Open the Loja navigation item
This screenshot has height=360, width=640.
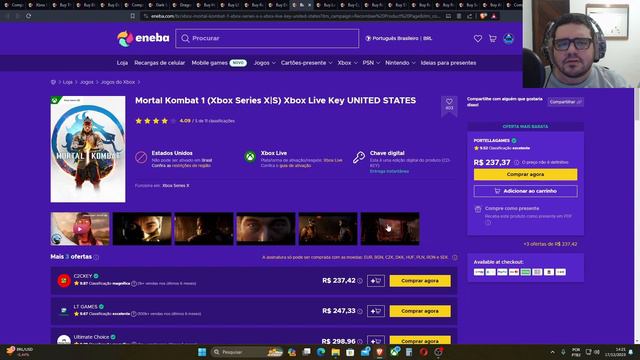coord(122,63)
